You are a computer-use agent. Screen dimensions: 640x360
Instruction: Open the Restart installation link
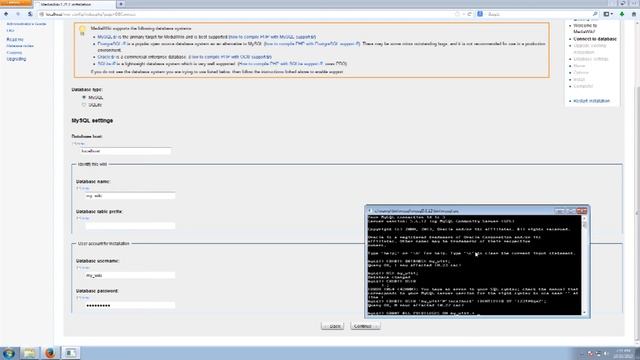[x=591, y=101]
